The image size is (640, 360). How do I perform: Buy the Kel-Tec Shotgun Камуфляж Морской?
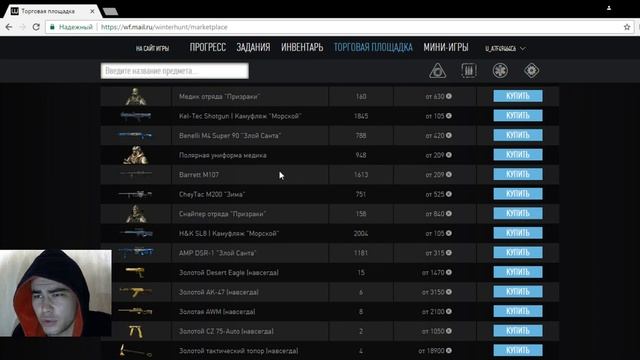[518, 116]
